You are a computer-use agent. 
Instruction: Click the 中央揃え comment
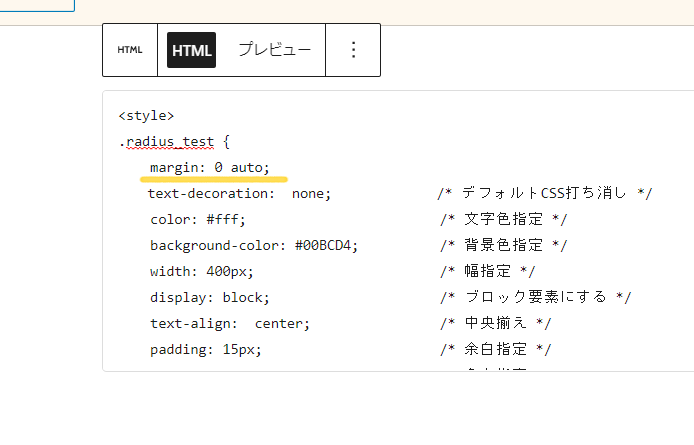coord(495,323)
